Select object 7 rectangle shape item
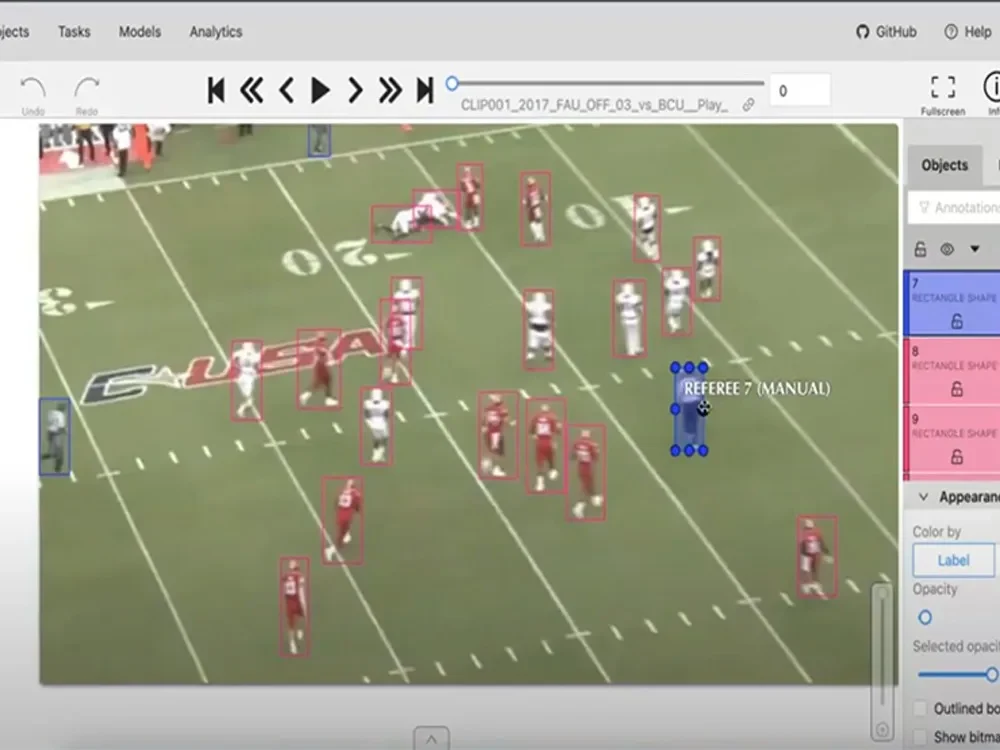This screenshot has height=750, width=1000. [952, 303]
